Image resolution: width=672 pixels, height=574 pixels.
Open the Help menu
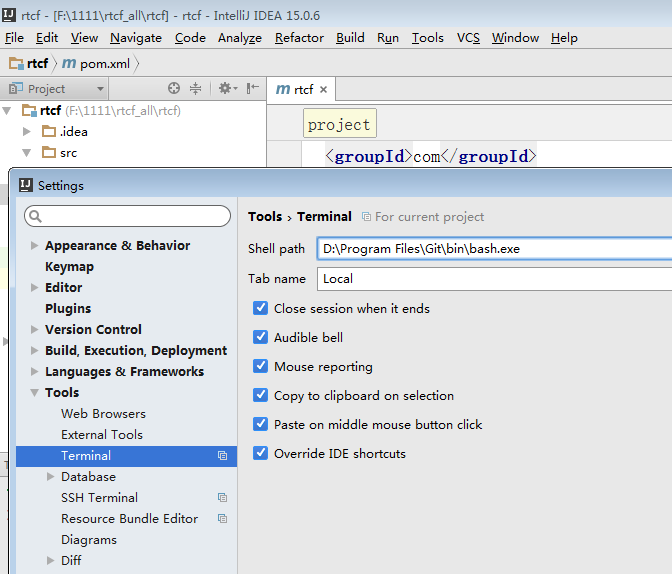tap(564, 38)
